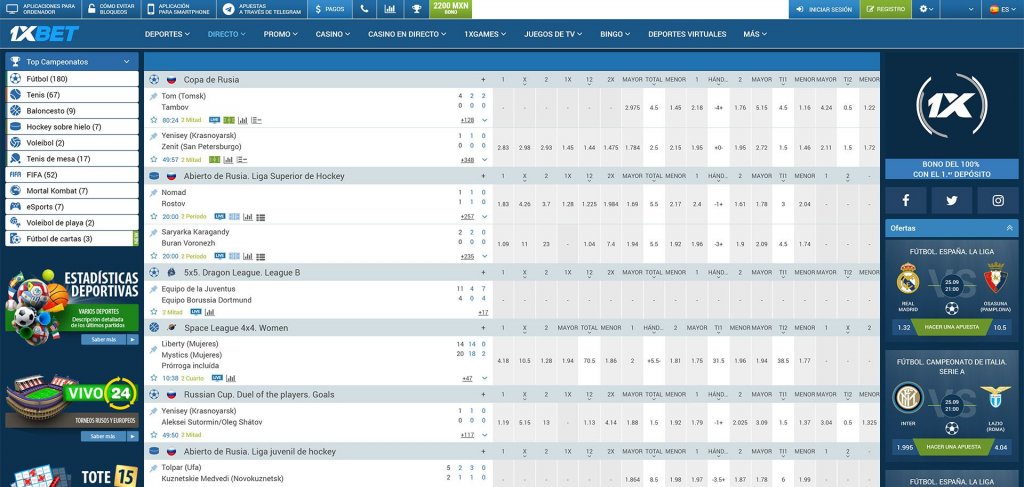Screen dimensions: 1024x487
Task: Favorite the Tom (Tomsk) vs Tambov match star
Action: tap(153, 120)
